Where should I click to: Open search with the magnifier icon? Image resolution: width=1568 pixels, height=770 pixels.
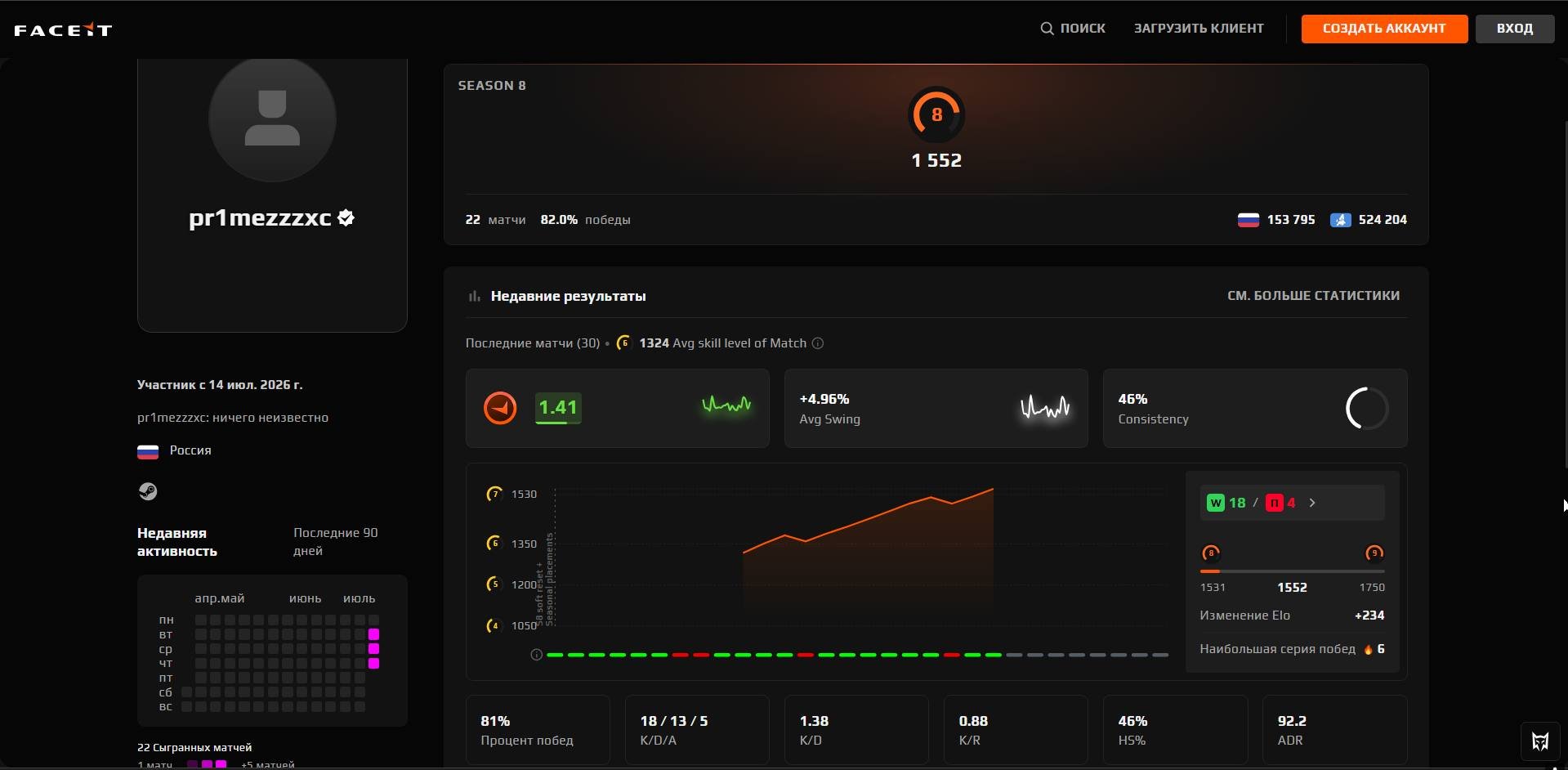(x=1047, y=29)
